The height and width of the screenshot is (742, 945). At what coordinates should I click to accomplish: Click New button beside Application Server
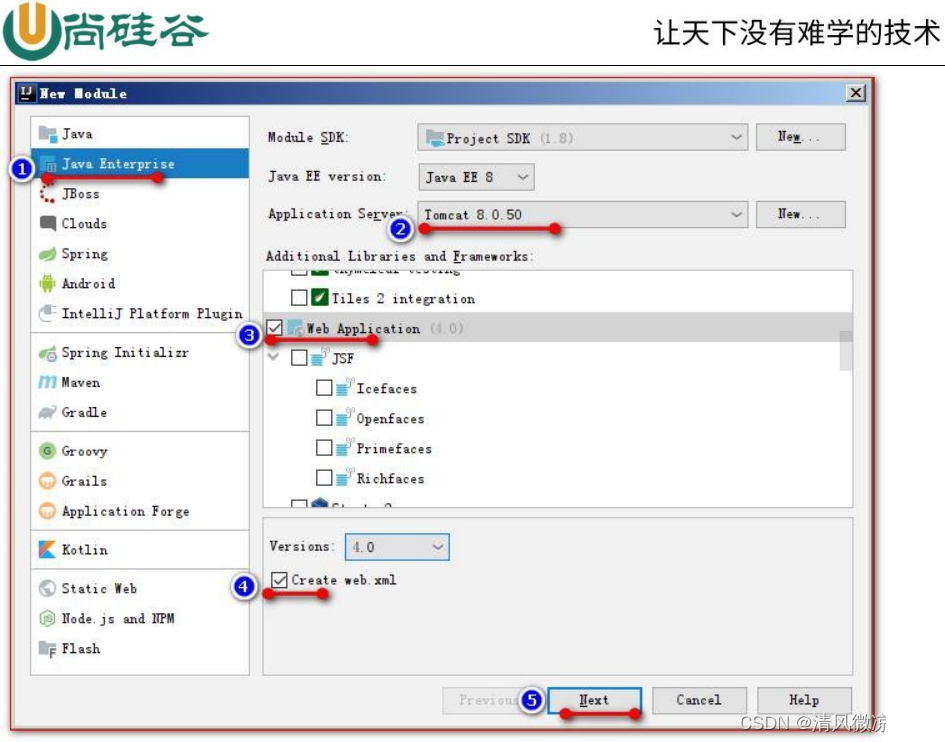pyautogui.click(x=800, y=214)
